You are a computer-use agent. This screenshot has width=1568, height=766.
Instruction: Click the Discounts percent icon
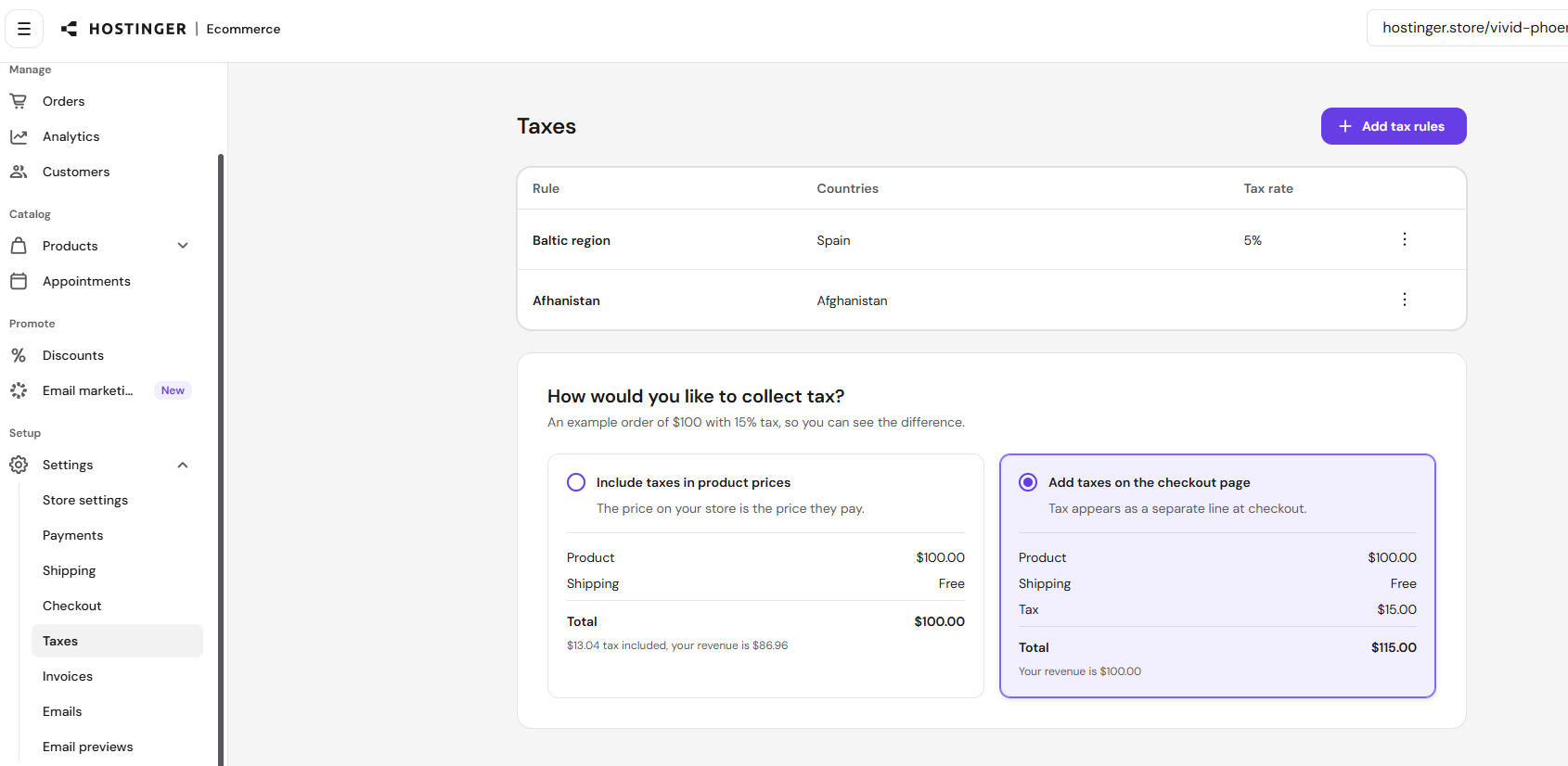(x=19, y=355)
